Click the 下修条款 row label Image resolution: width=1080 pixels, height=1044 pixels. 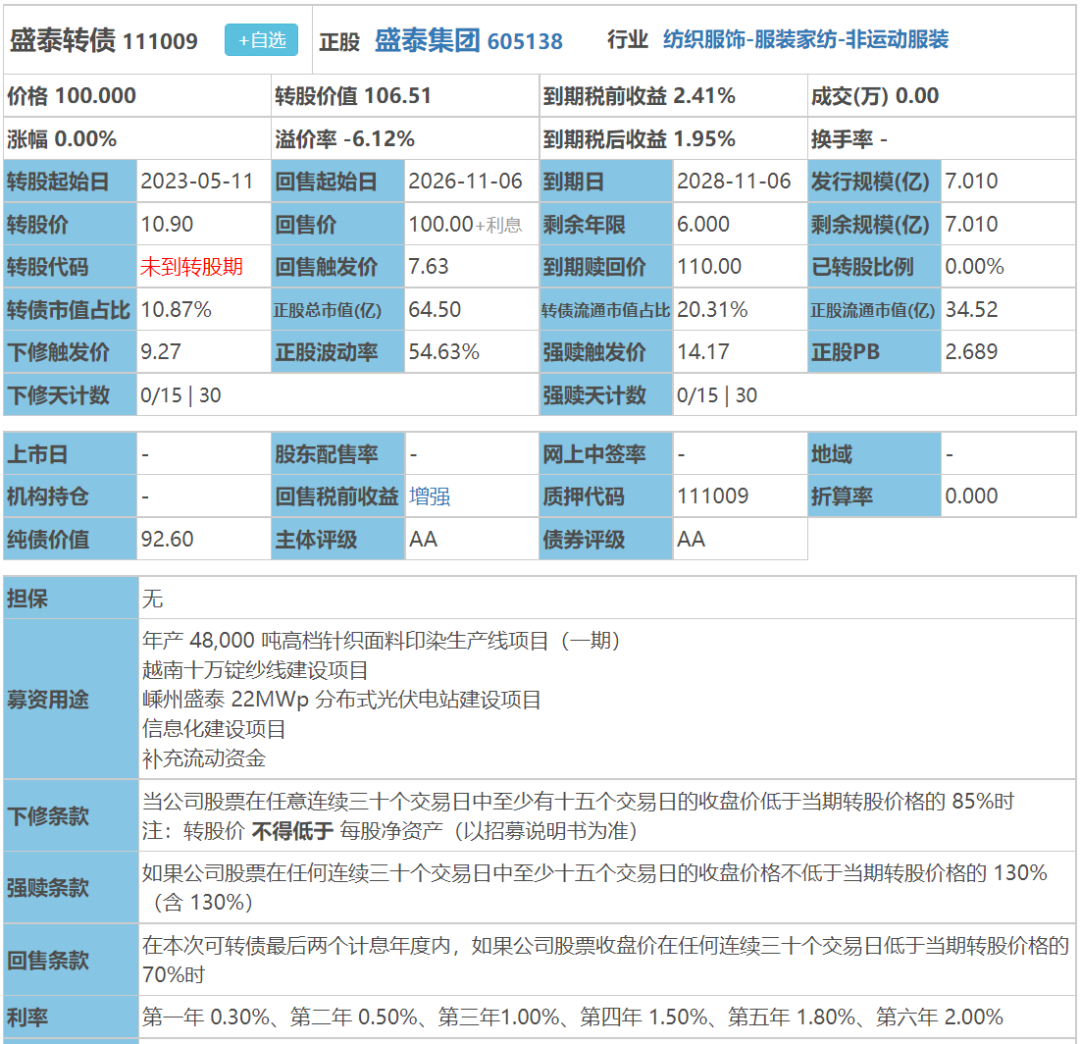pyautogui.click(x=48, y=816)
